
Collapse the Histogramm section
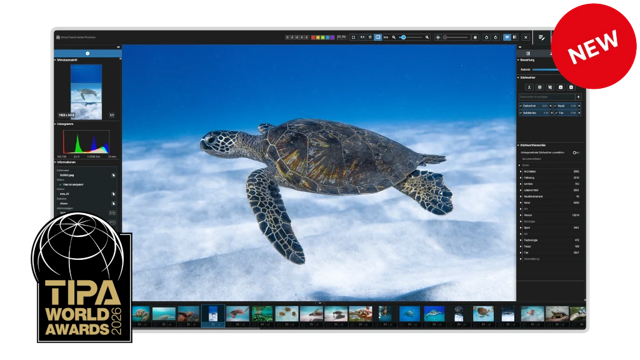click(x=56, y=124)
